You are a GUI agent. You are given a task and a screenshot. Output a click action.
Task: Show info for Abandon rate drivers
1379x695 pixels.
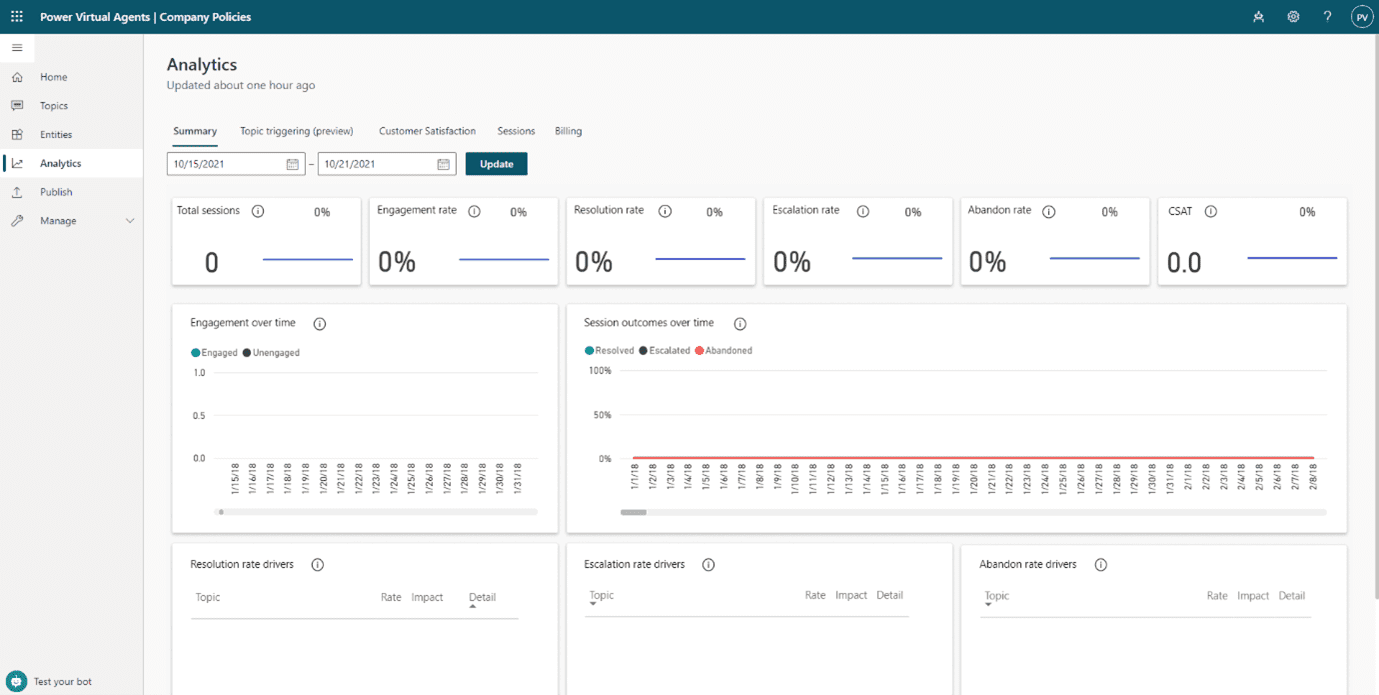pos(1101,565)
